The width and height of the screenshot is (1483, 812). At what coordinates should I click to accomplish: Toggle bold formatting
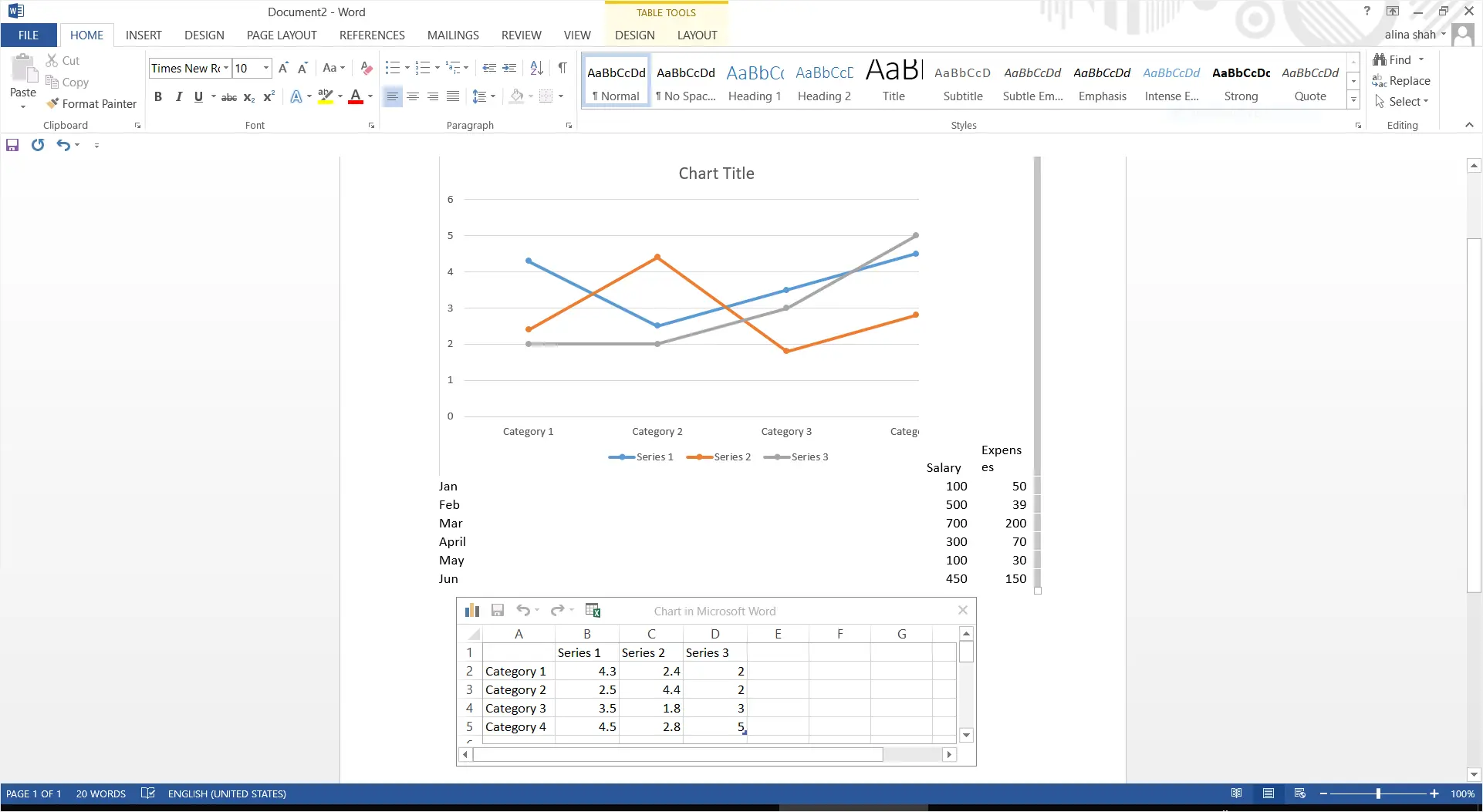[159, 97]
